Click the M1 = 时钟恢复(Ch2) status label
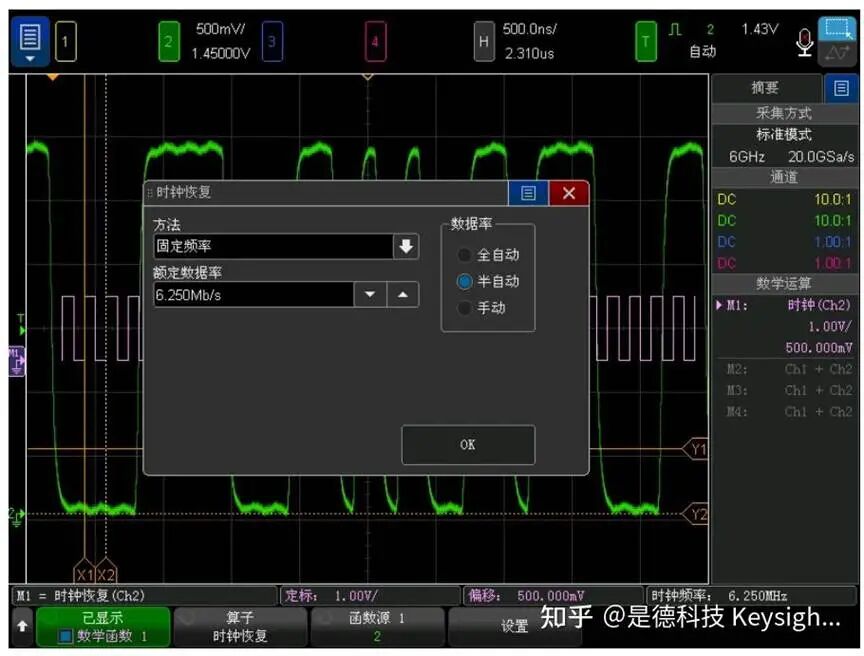This screenshot has width=864, height=656. coord(144,596)
